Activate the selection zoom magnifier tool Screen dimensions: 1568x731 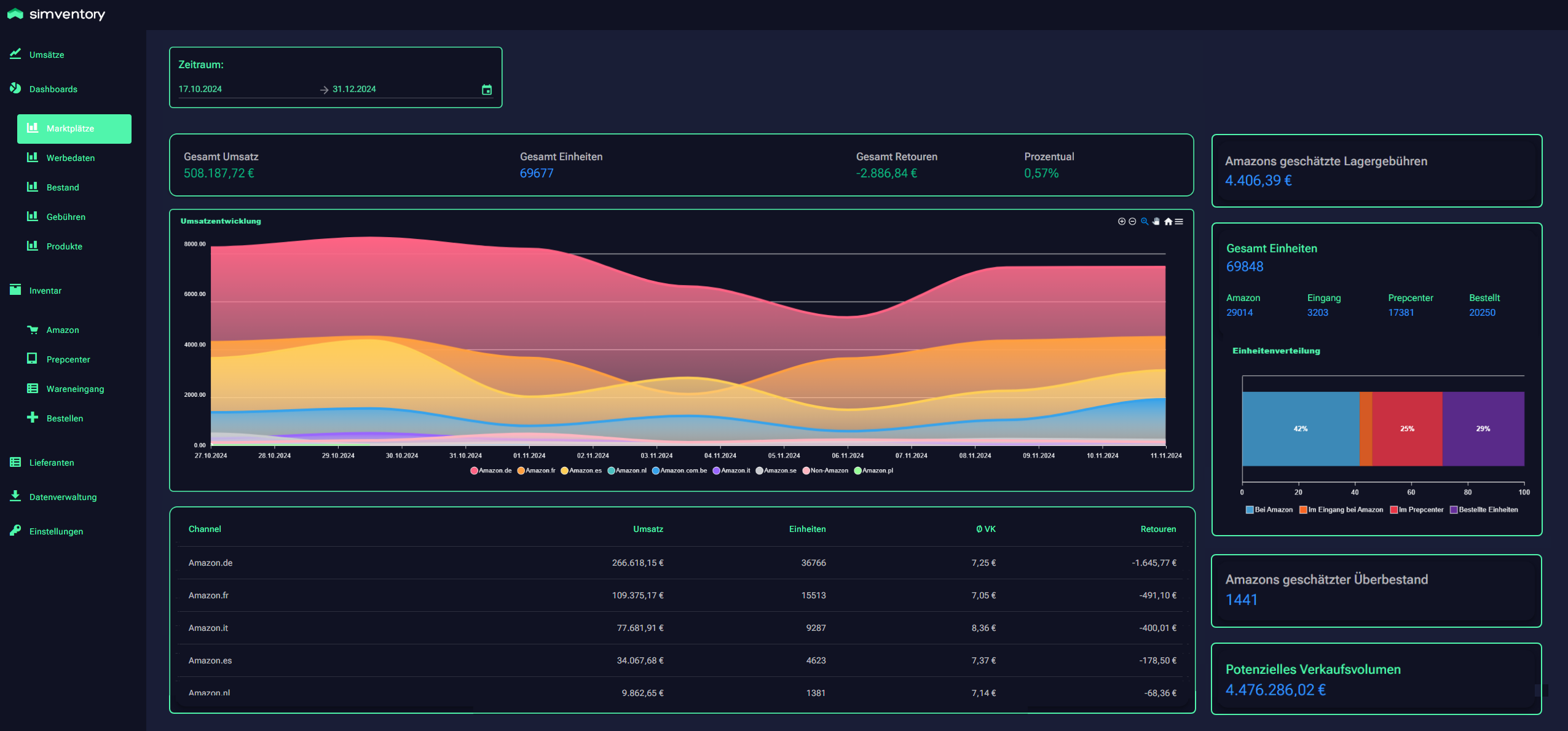pyautogui.click(x=1144, y=222)
